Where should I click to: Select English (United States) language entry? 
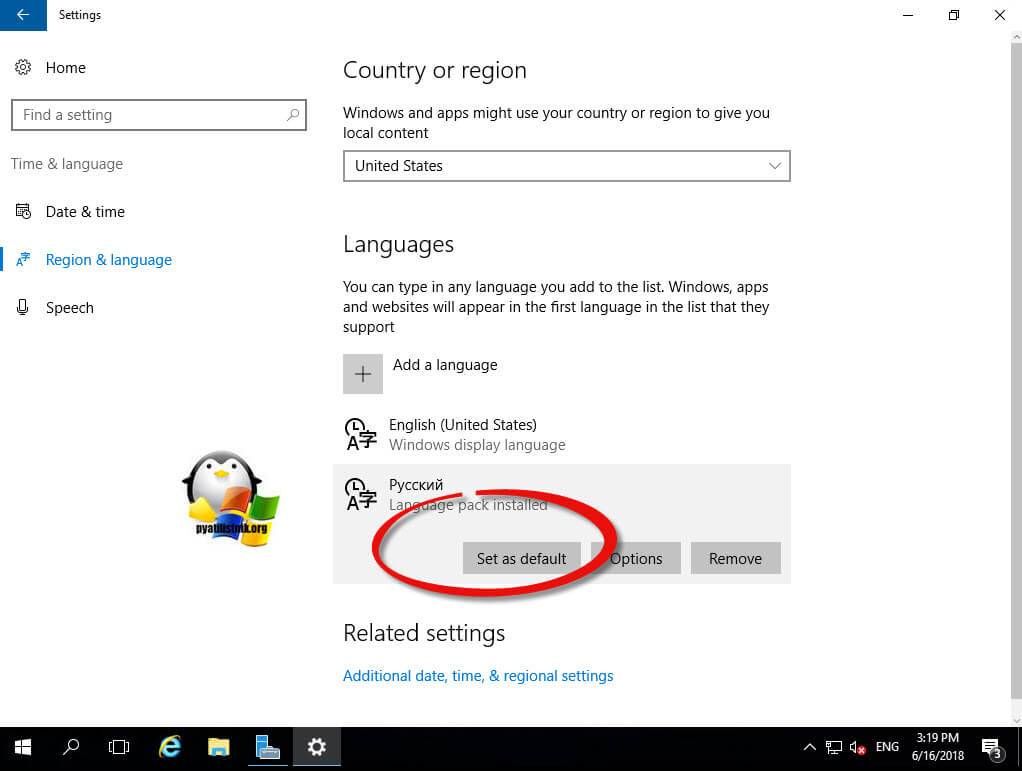click(462, 434)
